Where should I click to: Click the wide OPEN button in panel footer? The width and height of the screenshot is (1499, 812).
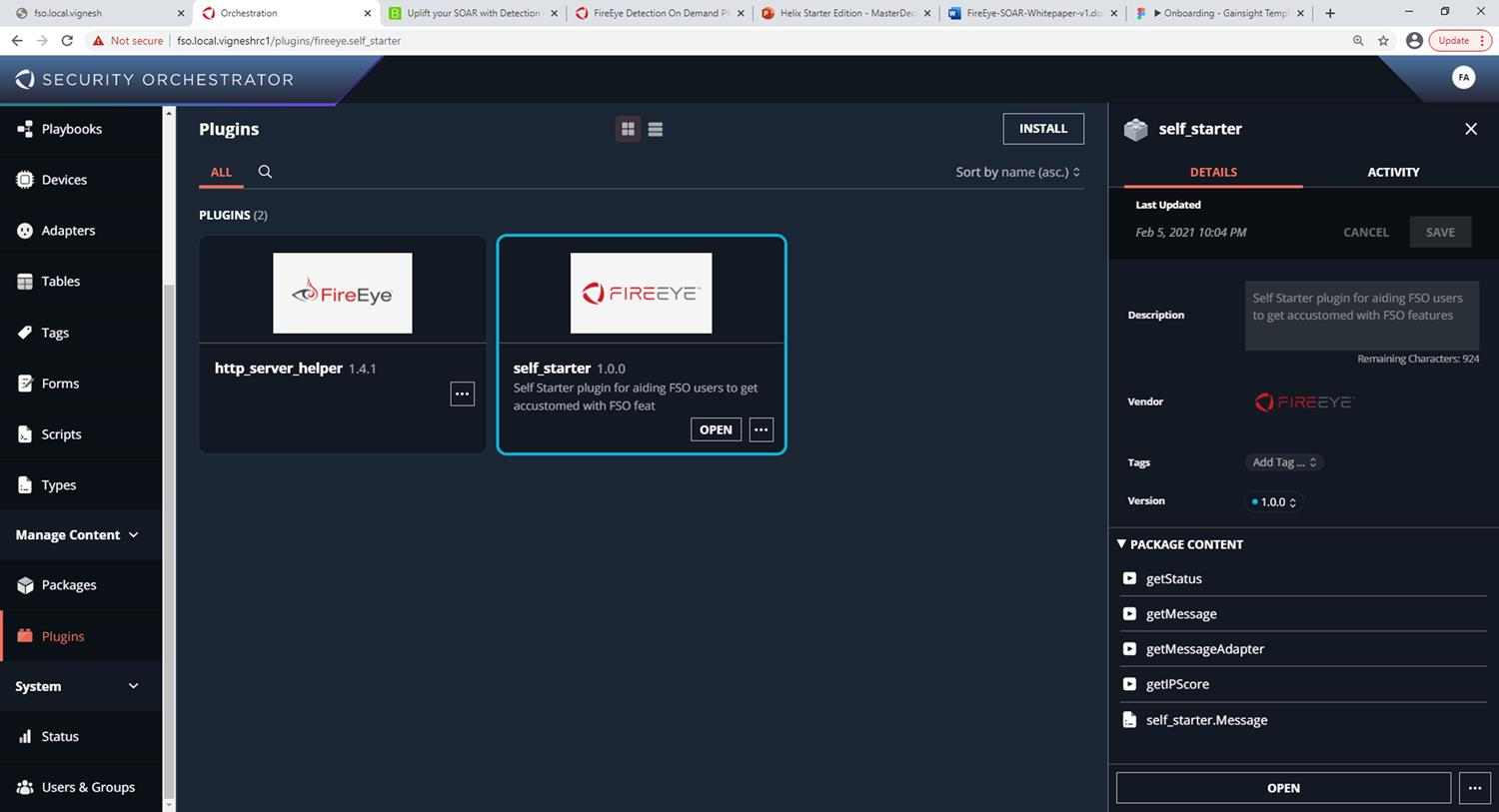pyautogui.click(x=1283, y=788)
